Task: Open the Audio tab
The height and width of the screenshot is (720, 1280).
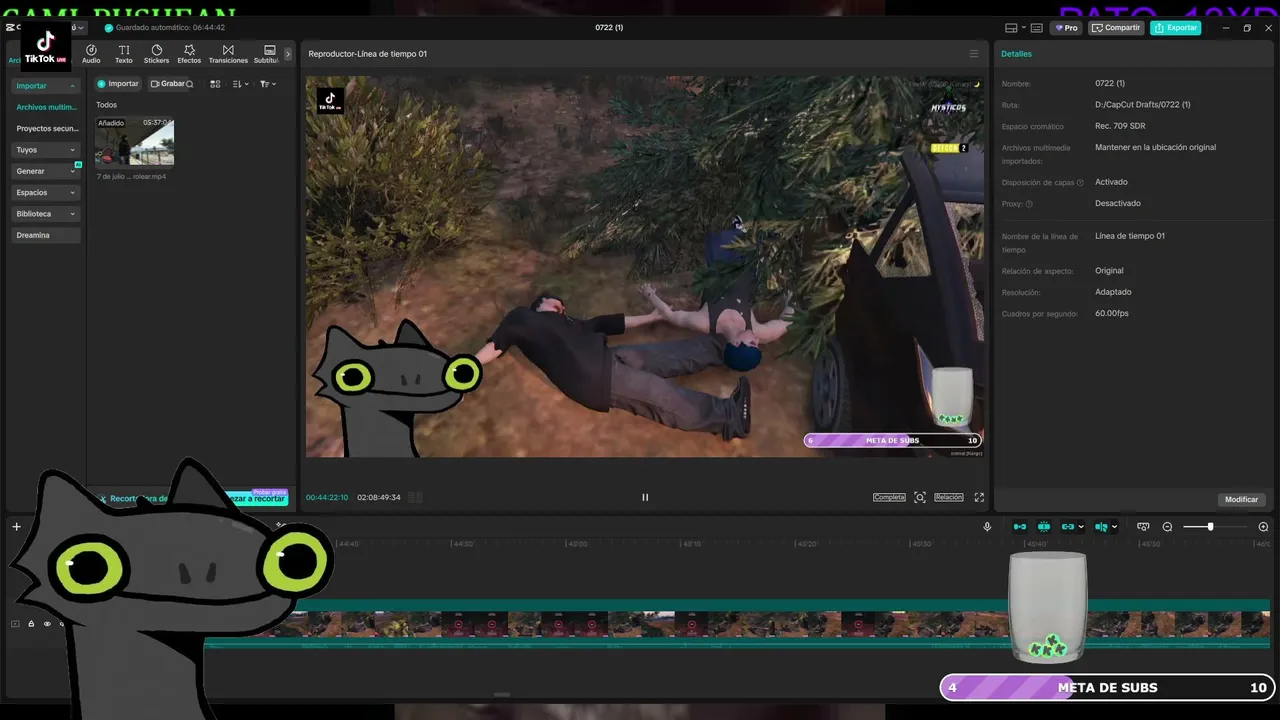Action: [91, 54]
